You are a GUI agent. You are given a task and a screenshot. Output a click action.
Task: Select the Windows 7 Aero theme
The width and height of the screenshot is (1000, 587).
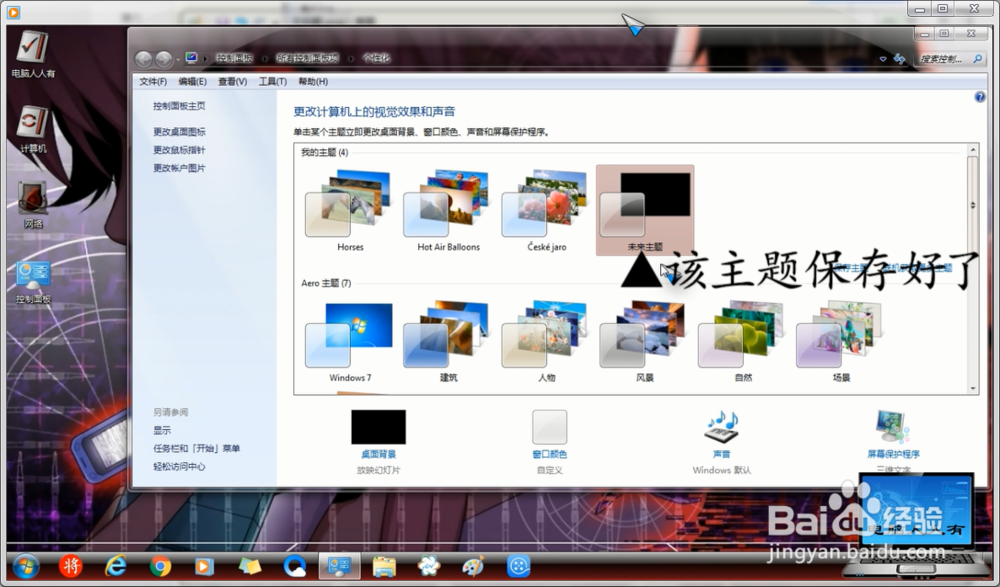point(350,342)
